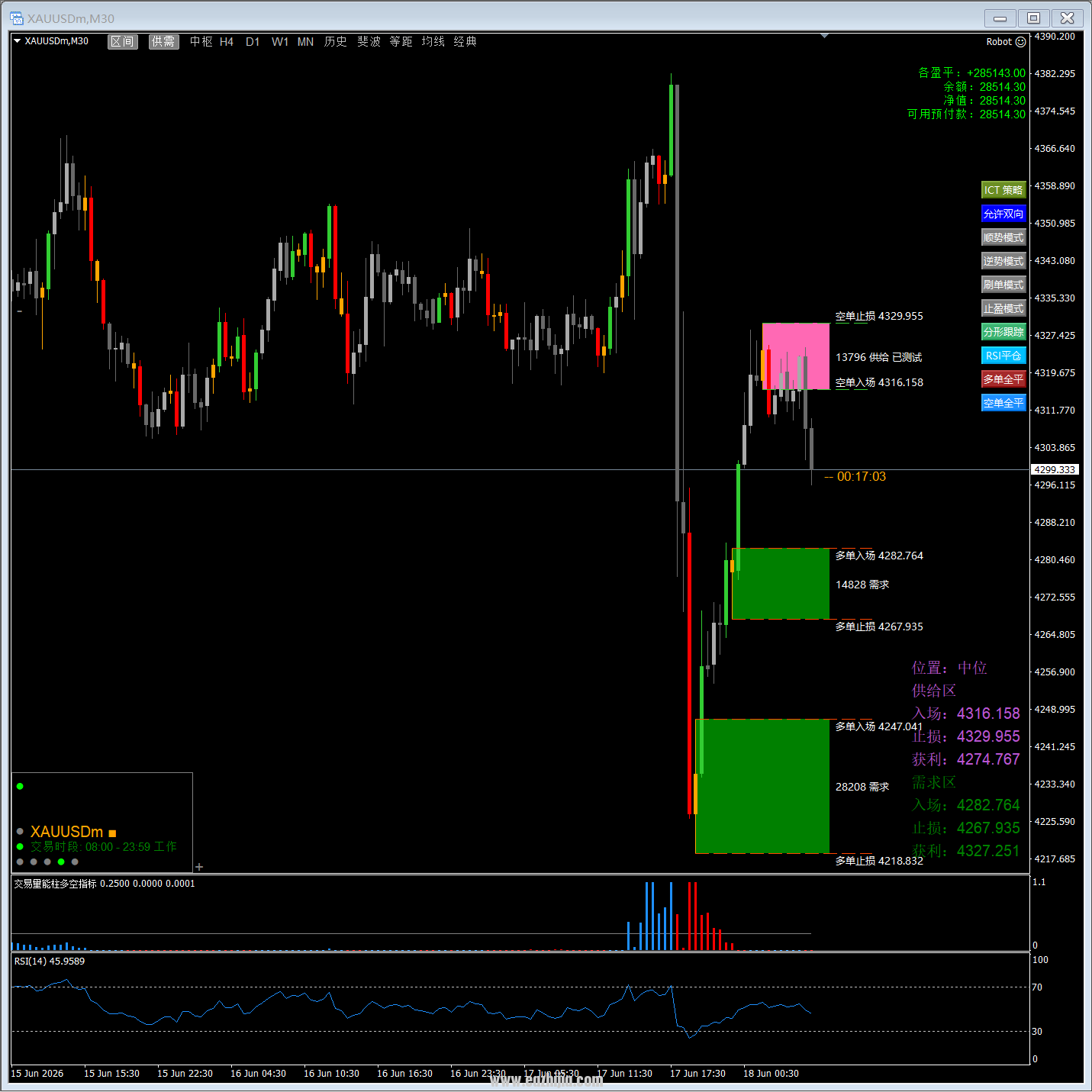Enable 顺势模式 trend-following mode
Image resolution: width=1092 pixels, height=1092 pixels.
[x=1003, y=237]
